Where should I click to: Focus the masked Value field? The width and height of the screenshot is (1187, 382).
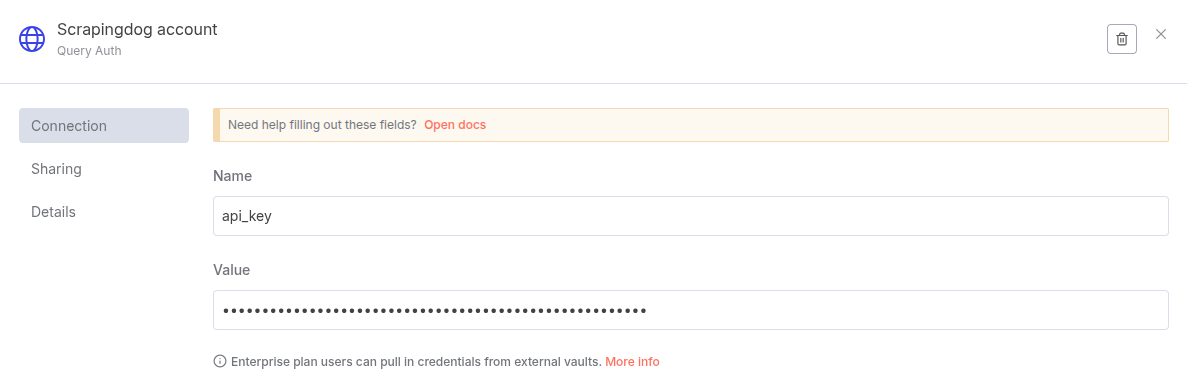click(x=690, y=310)
